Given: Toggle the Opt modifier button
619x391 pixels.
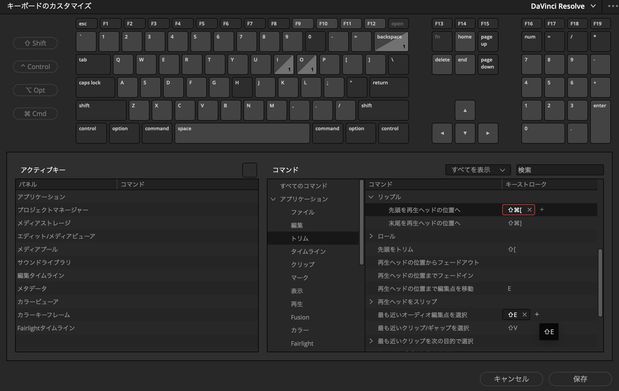Looking at the screenshot, I should 36,90.
